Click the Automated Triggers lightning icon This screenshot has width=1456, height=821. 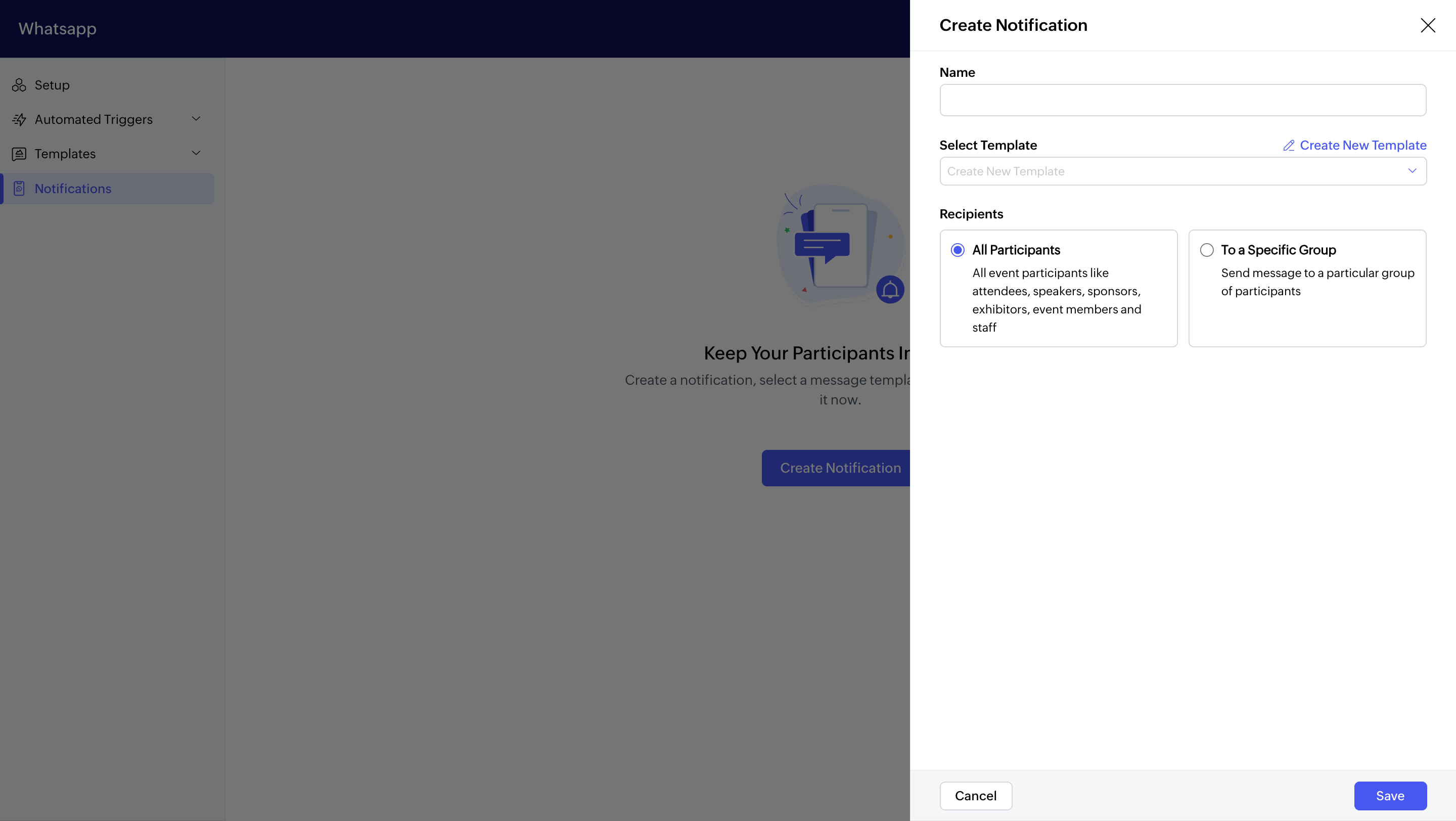pyautogui.click(x=19, y=120)
